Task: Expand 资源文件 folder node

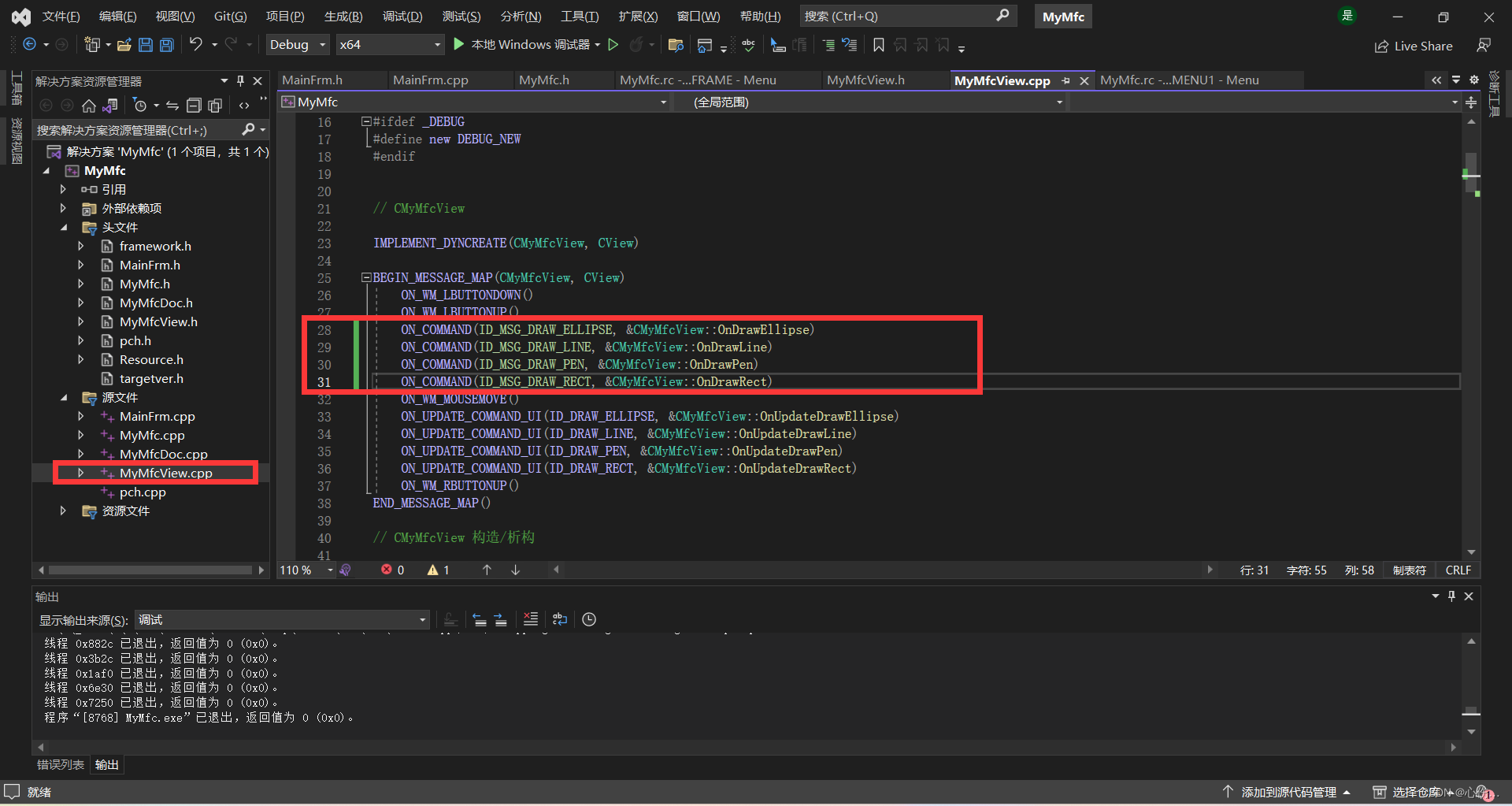Action: pyautogui.click(x=64, y=511)
